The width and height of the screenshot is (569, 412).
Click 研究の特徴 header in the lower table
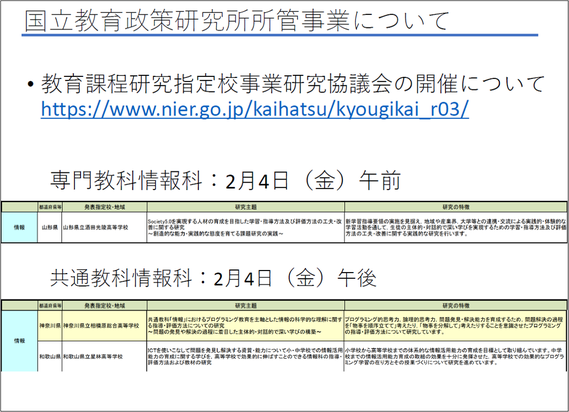coord(456,306)
